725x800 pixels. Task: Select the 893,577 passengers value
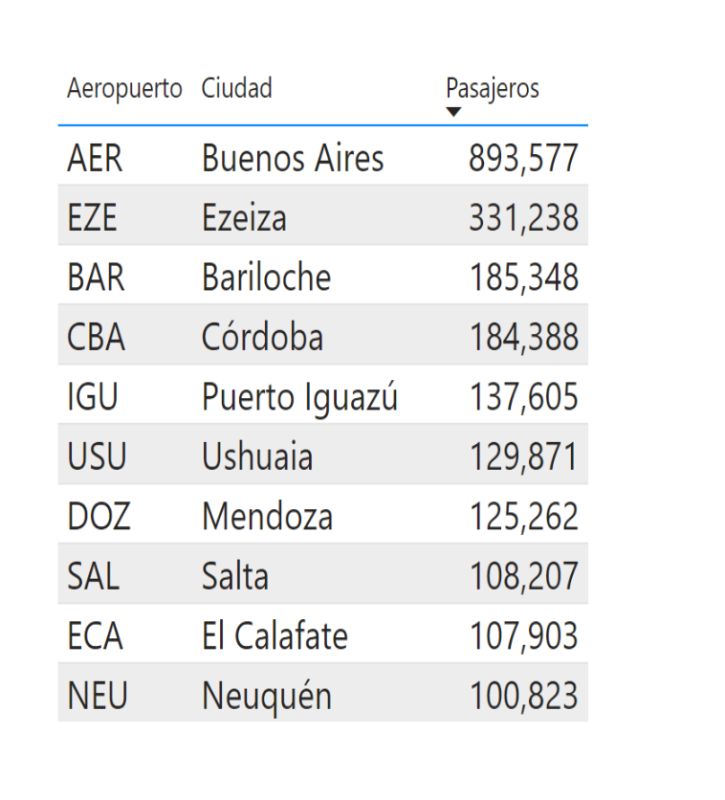click(523, 158)
